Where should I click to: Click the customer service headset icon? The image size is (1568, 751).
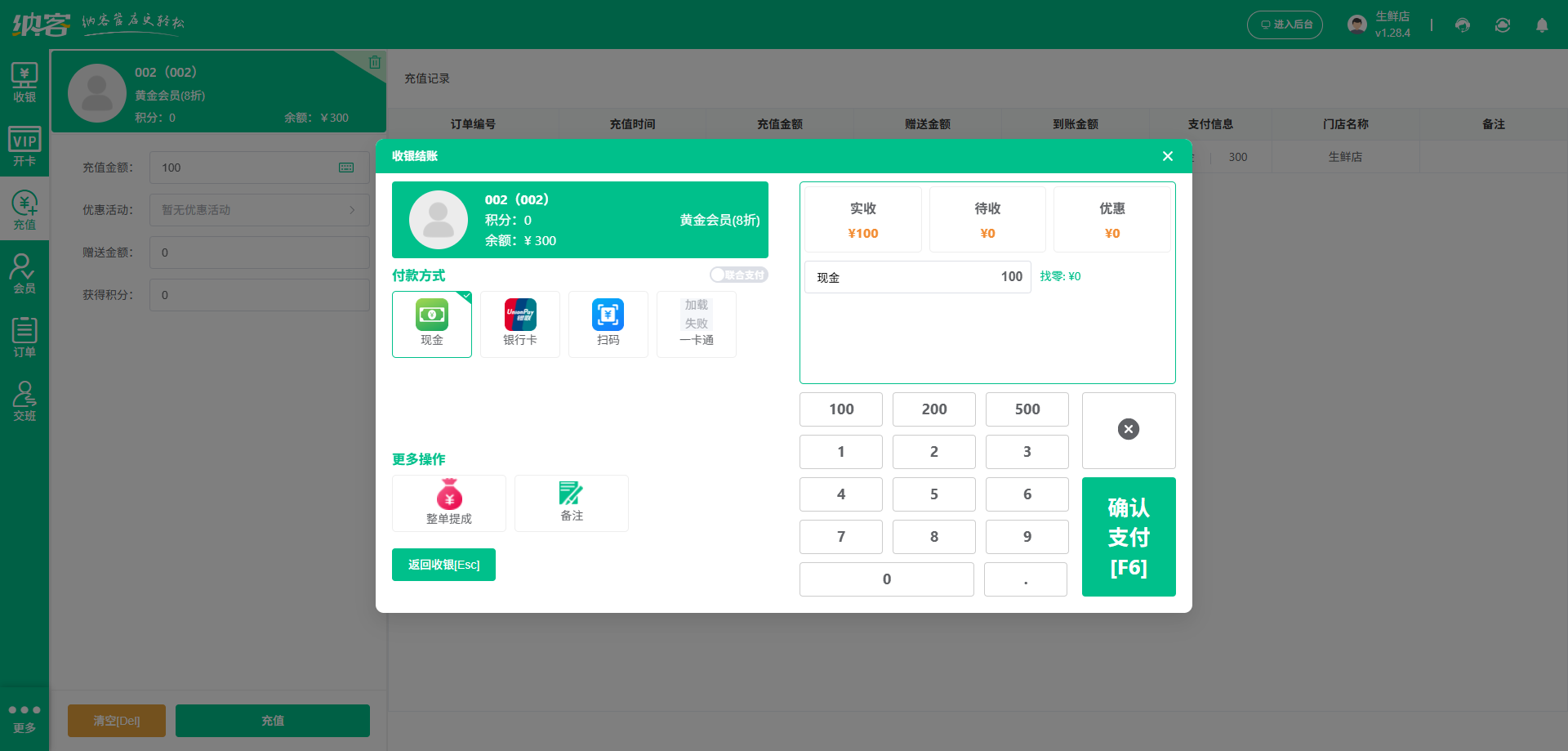pyautogui.click(x=1462, y=25)
